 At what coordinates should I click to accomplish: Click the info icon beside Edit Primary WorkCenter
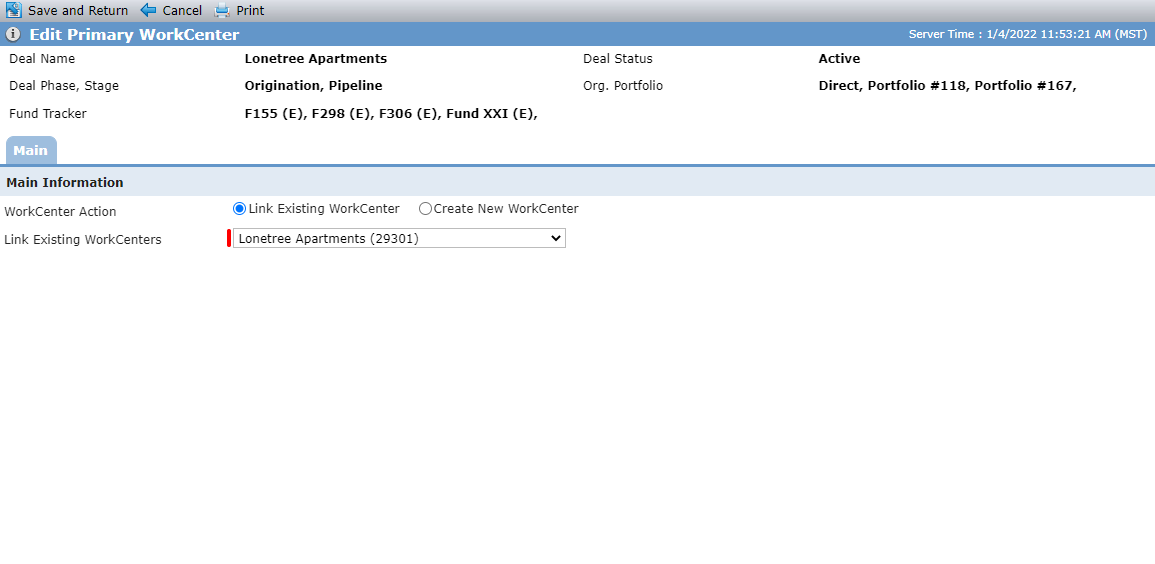[x=13, y=35]
